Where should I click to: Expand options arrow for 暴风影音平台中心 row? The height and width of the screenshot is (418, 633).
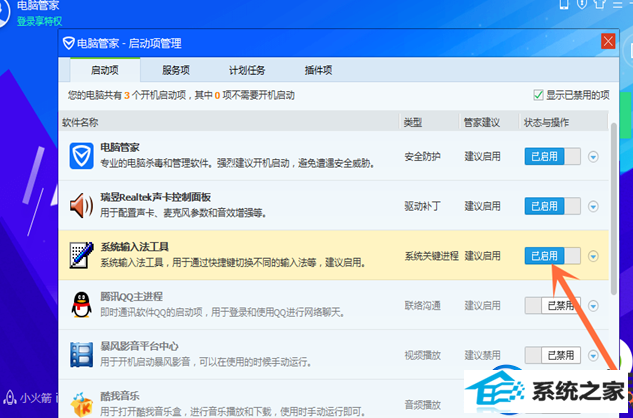[x=593, y=355]
